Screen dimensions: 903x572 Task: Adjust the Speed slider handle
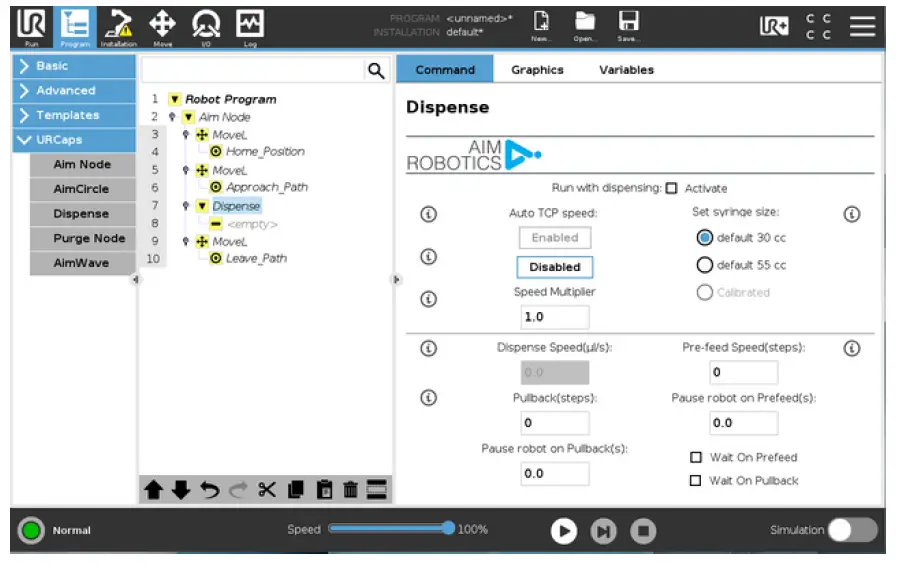tap(448, 528)
